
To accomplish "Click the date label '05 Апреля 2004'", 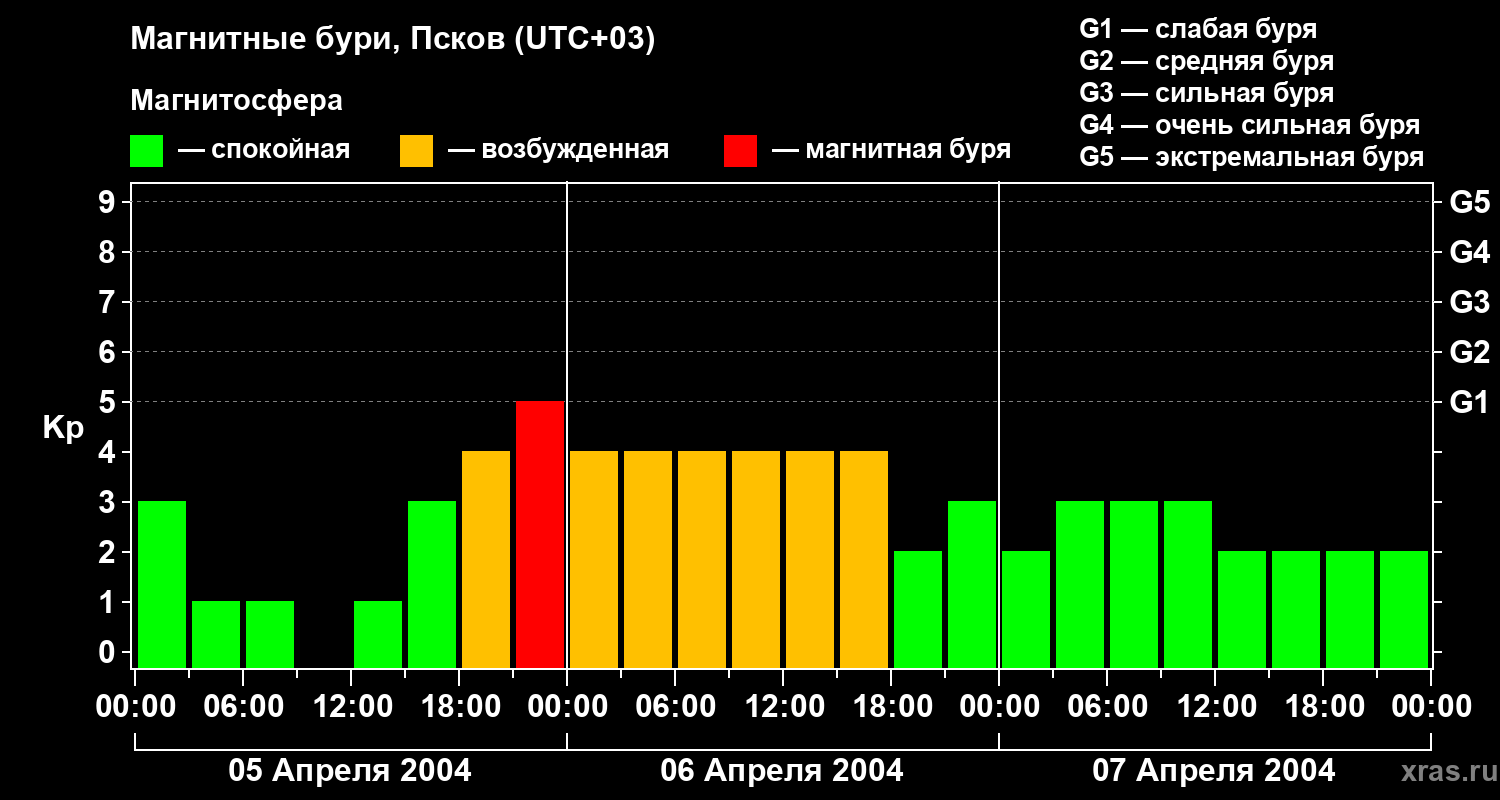I will pyautogui.click(x=350, y=770).
